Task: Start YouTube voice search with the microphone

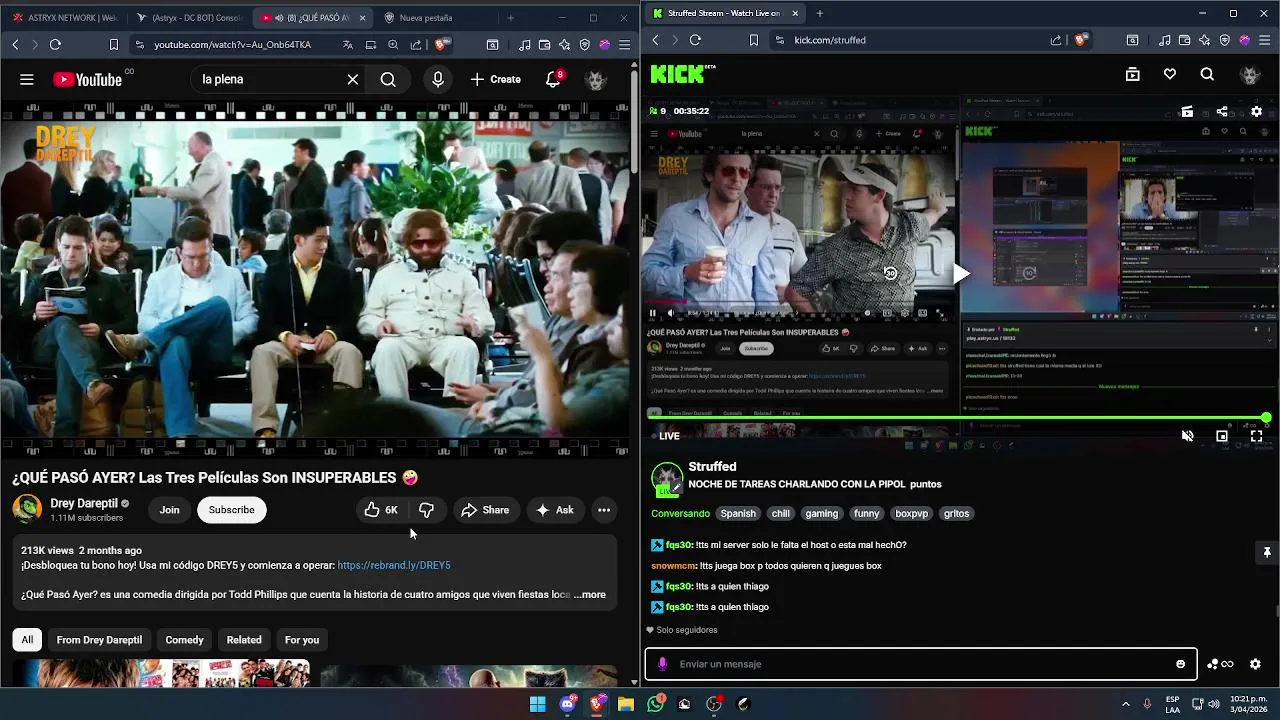Action: 438,79
